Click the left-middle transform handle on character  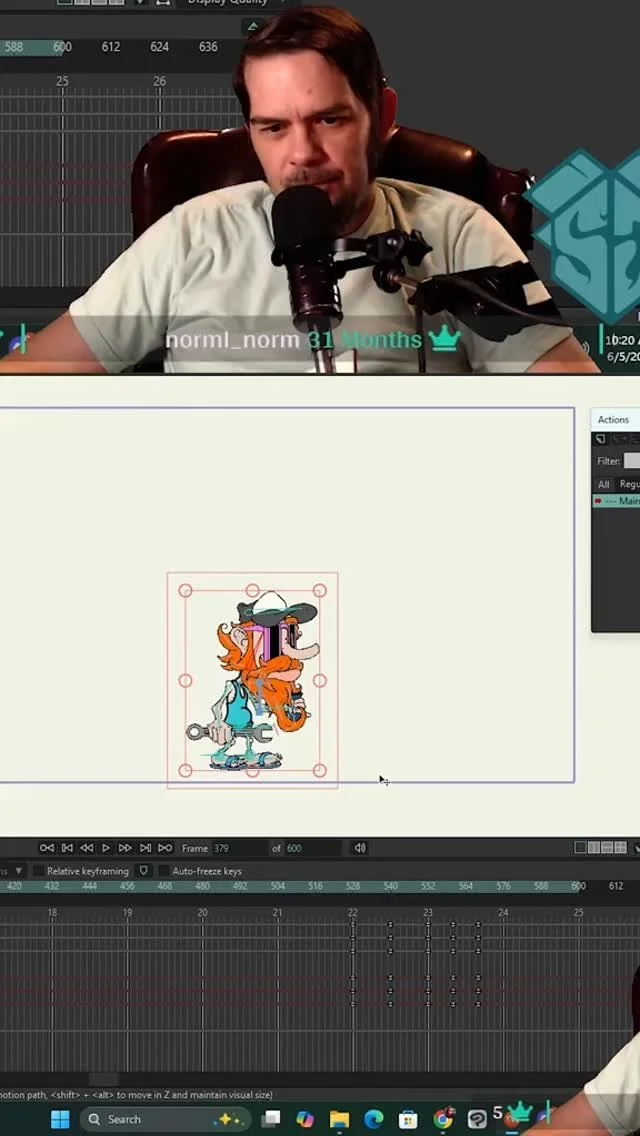pos(186,680)
